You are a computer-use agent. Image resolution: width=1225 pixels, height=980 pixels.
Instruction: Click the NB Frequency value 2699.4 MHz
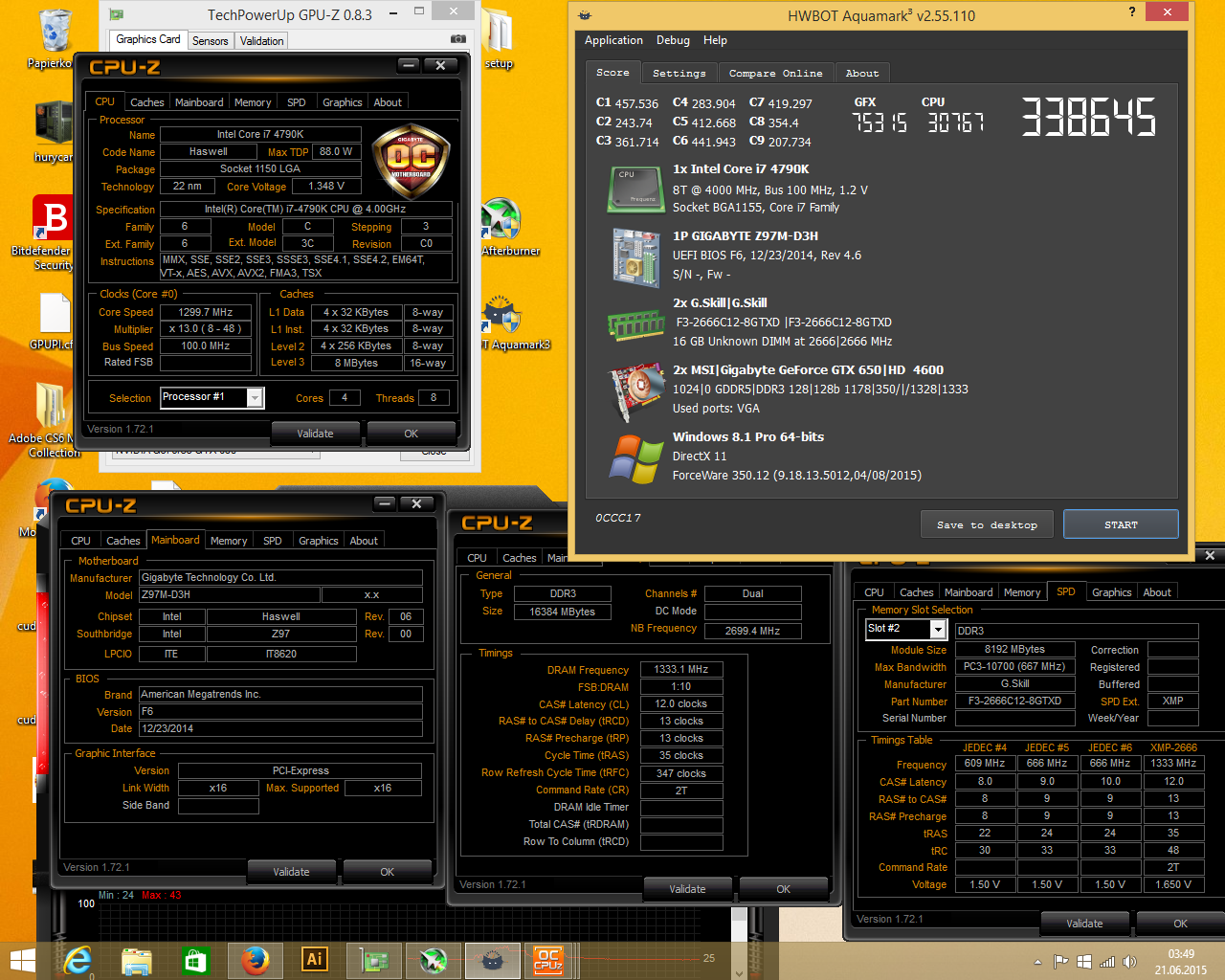point(752,631)
